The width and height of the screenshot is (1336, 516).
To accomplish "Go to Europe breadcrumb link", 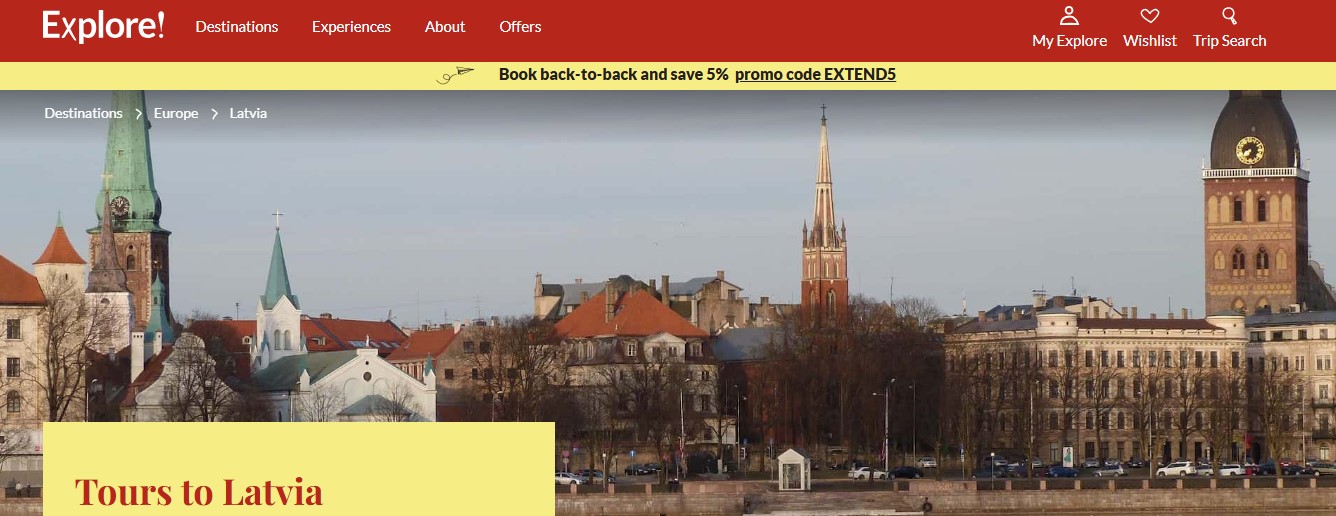I will (x=176, y=113).
